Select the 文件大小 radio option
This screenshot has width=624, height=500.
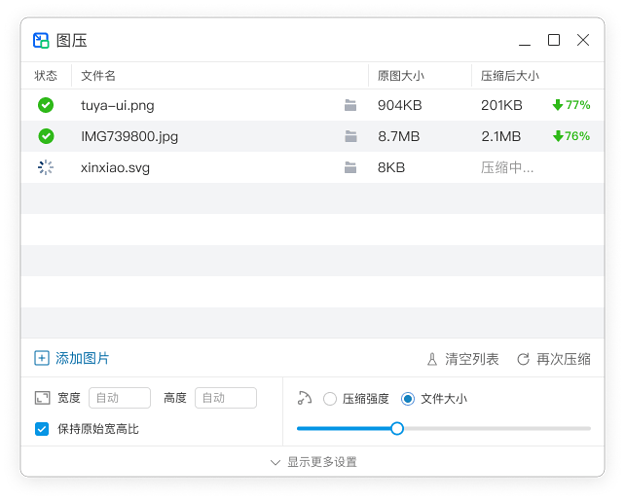coord(408,399)
